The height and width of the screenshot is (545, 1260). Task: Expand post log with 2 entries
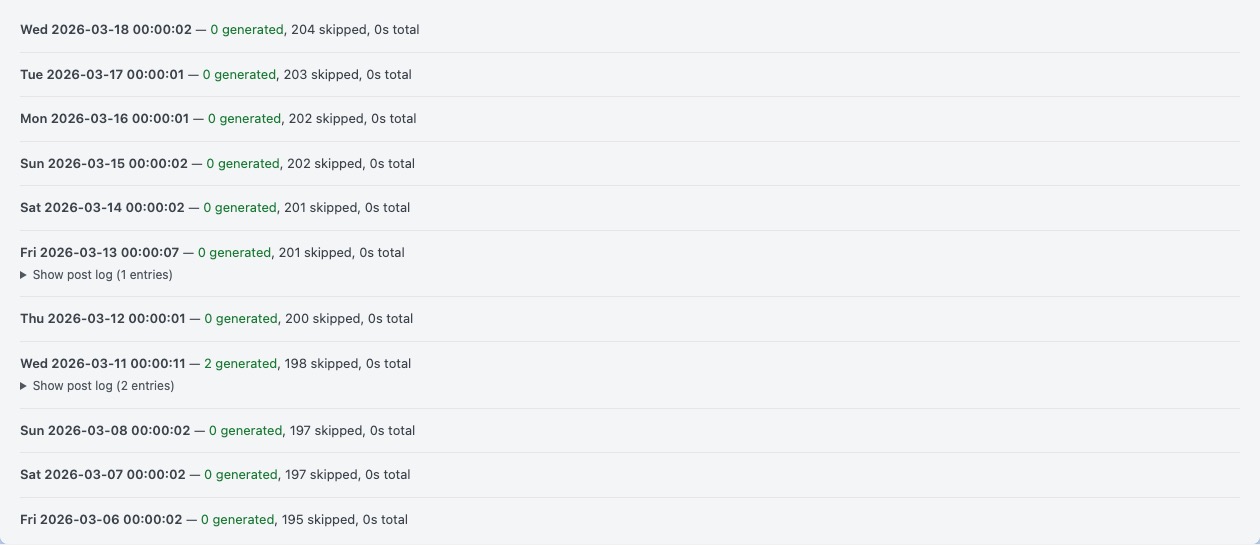pyautogui.click(x=97, y=386)
